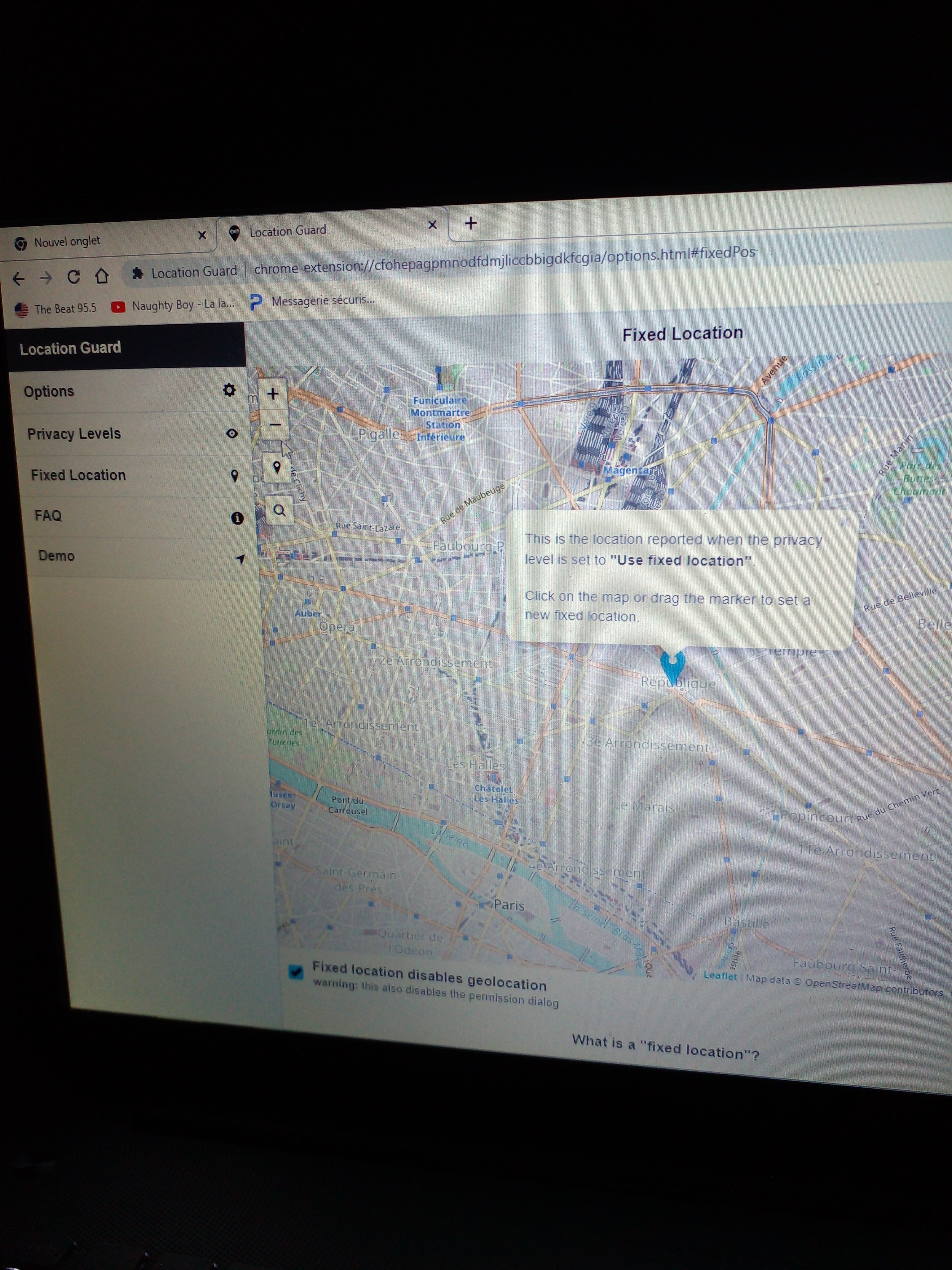952x1270 pixels.
Task: Open Privacy Levels sidebar item
Action: pos(74,434)
